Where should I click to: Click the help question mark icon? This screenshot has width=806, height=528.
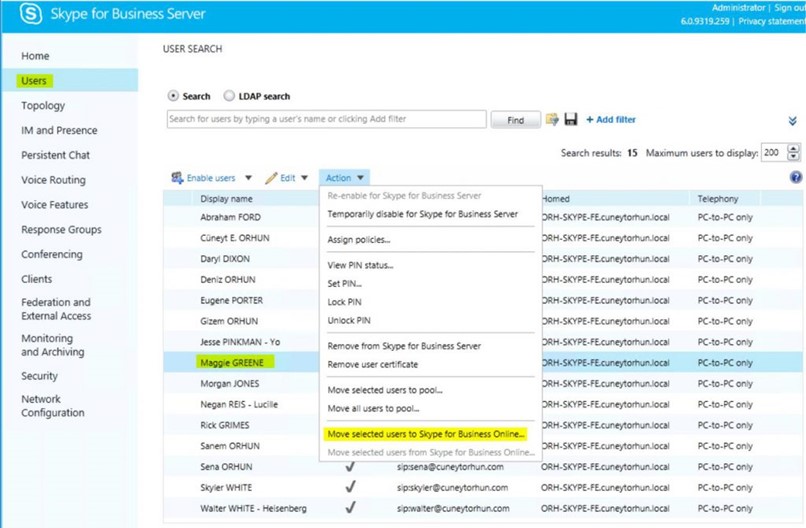[796, 177]
